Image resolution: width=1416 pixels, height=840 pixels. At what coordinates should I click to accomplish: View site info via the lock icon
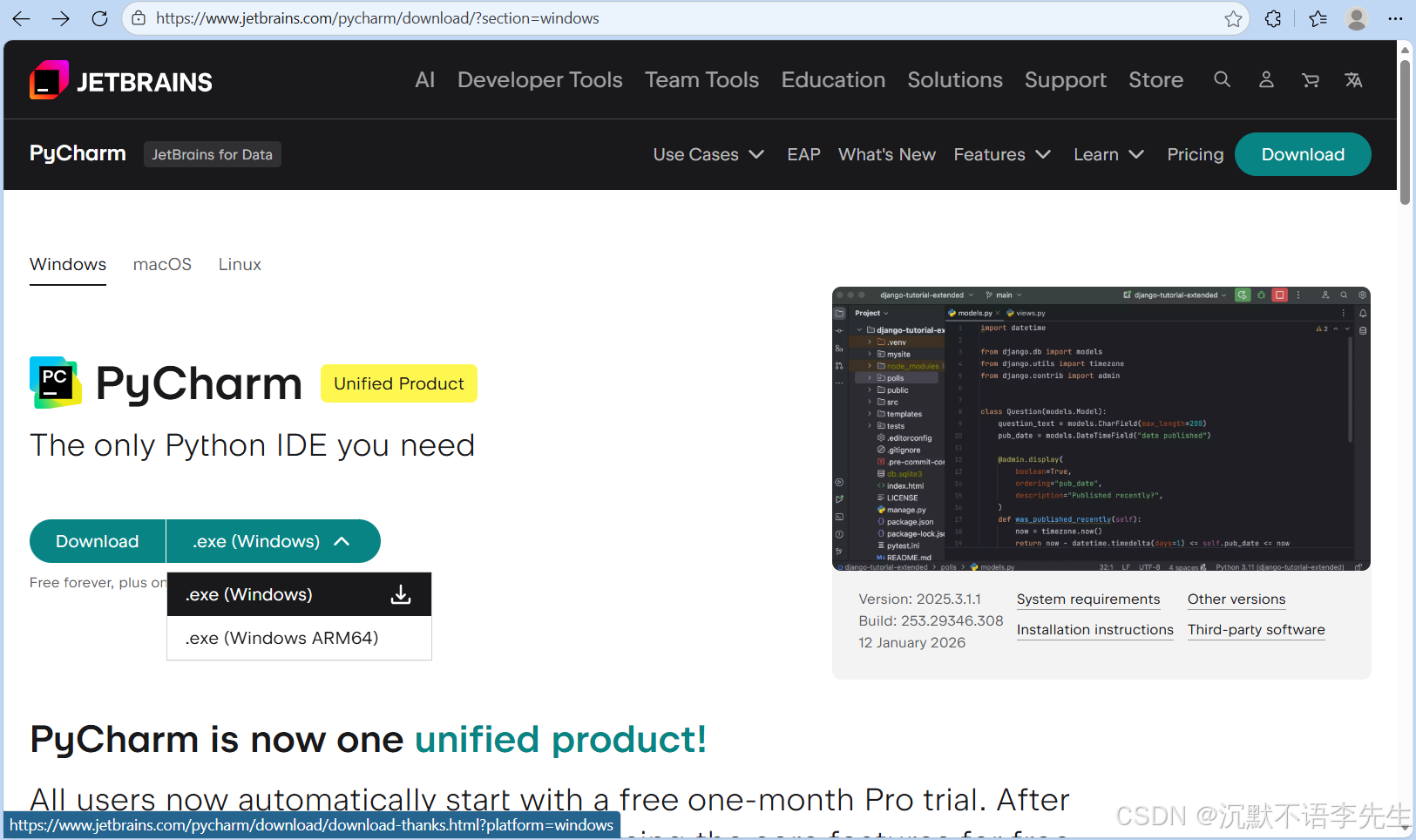point(139,18)
